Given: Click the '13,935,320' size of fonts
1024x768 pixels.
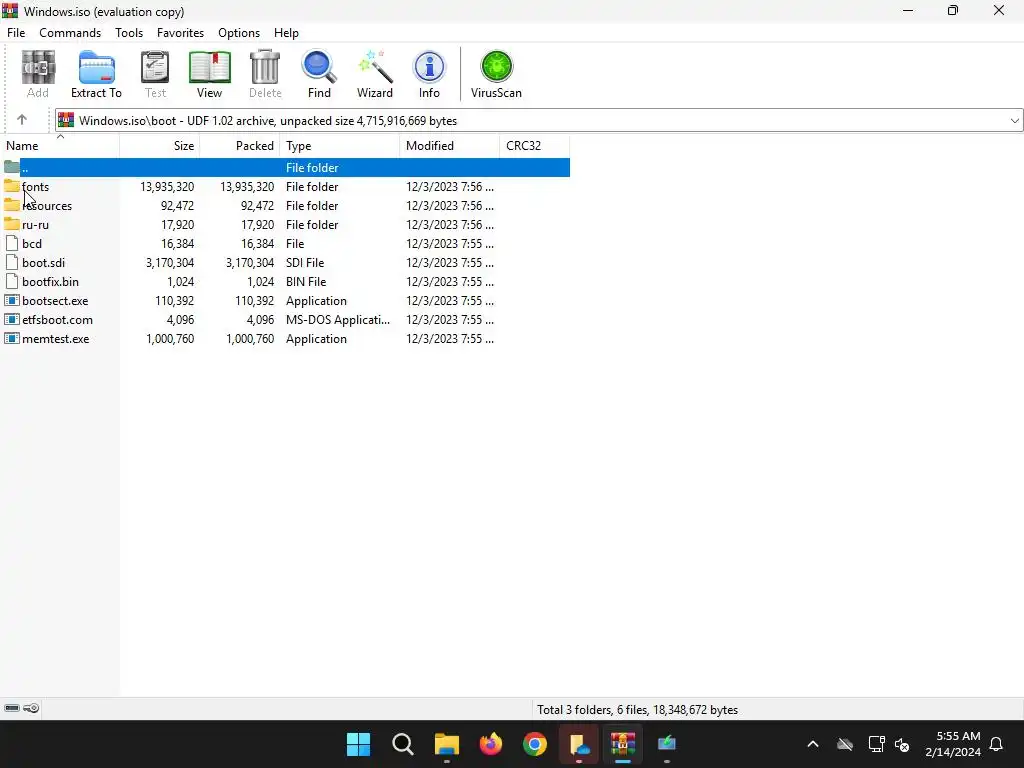Looking at the screenshot, I should click(x=167, y=187).
